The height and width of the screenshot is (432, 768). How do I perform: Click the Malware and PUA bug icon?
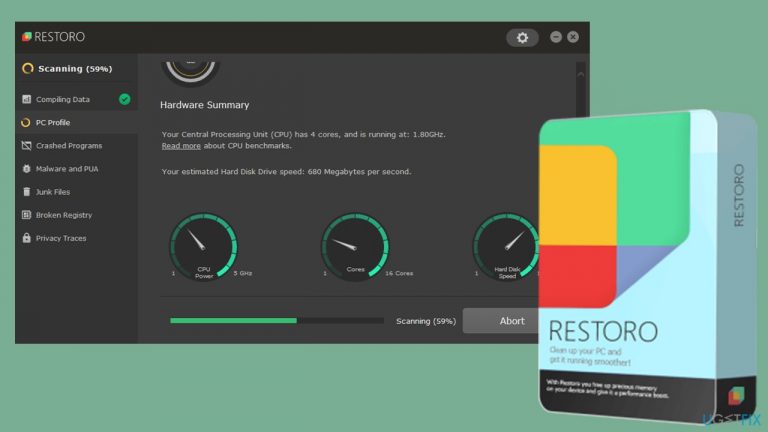[26, 168]
